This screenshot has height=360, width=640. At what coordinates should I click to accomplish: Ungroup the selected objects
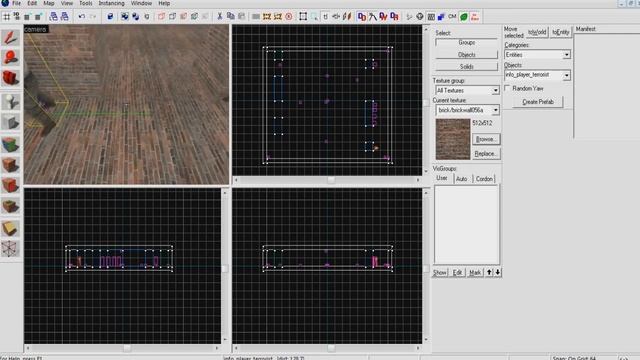pyautogui.click(x=136, y=17)
